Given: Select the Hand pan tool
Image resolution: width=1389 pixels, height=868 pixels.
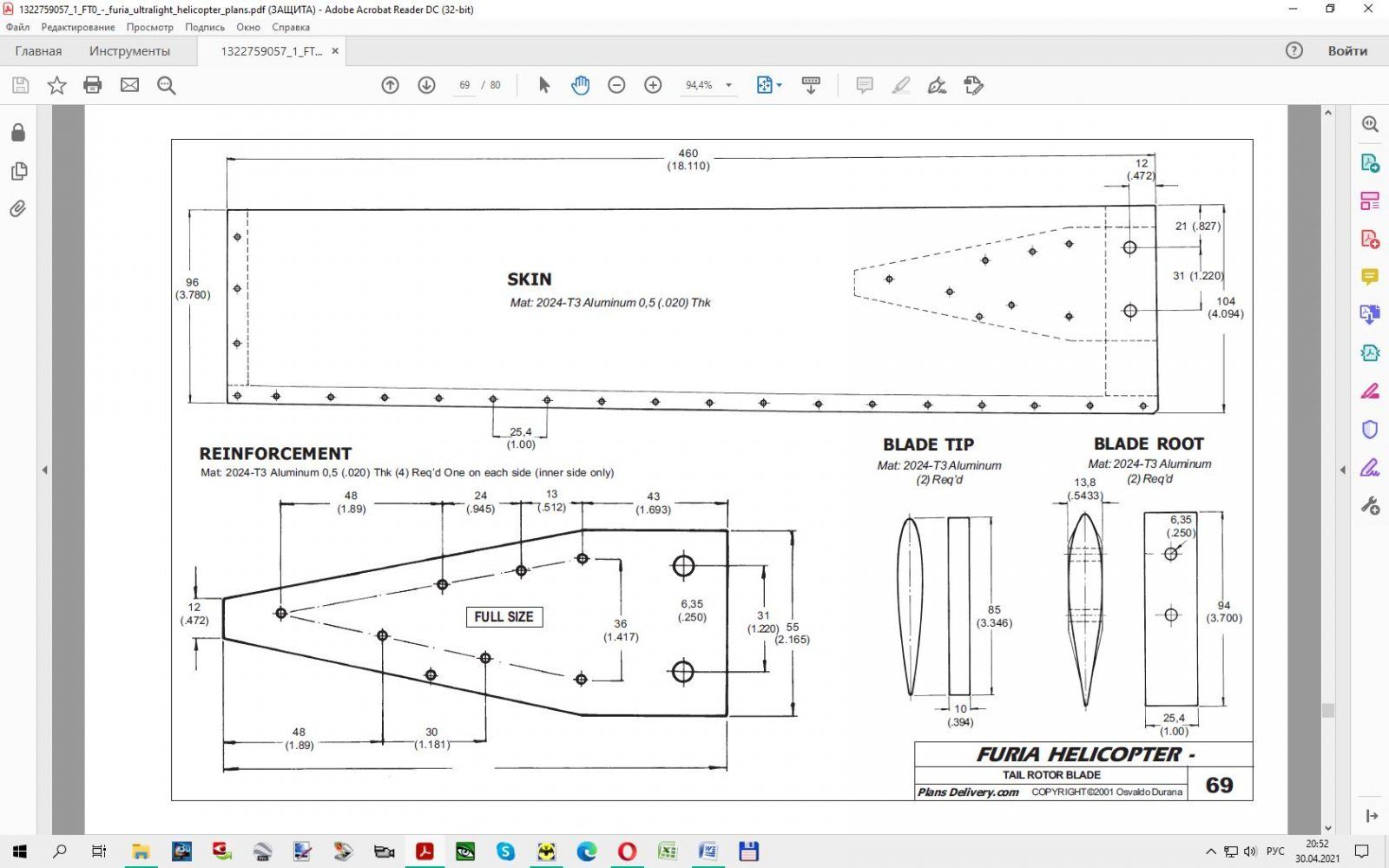Looking at the screenshot, I should 580,85.
